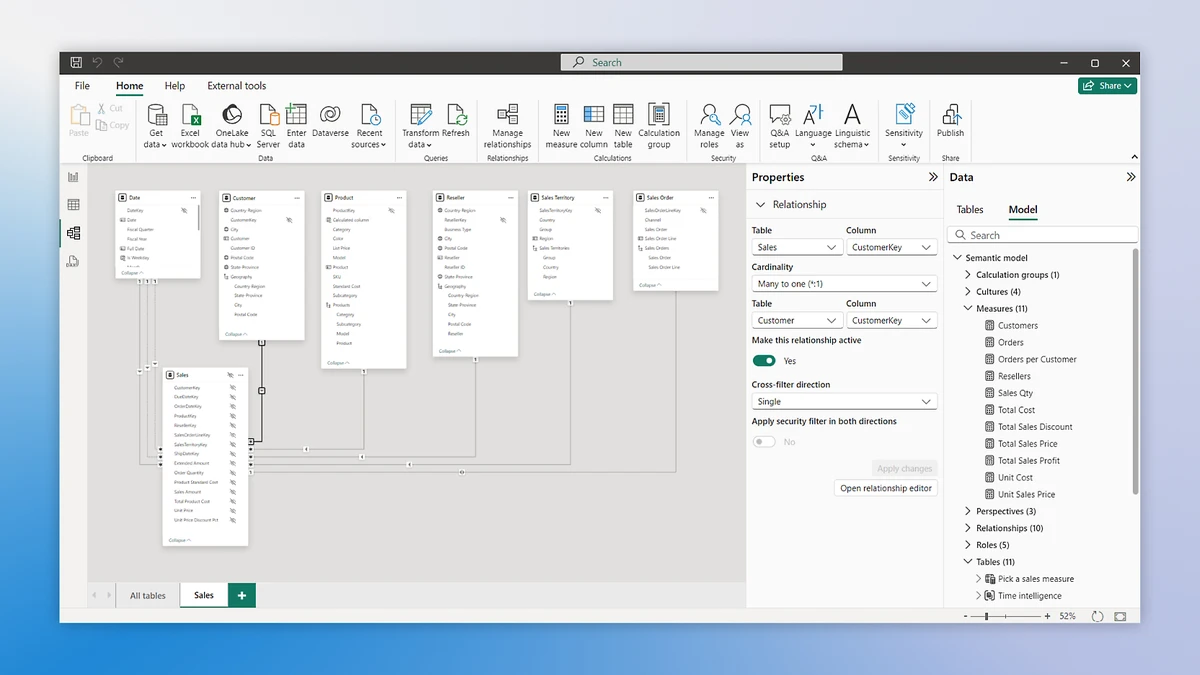Open the Get data tool
The image size is (1200, 675).
point(156,126)
